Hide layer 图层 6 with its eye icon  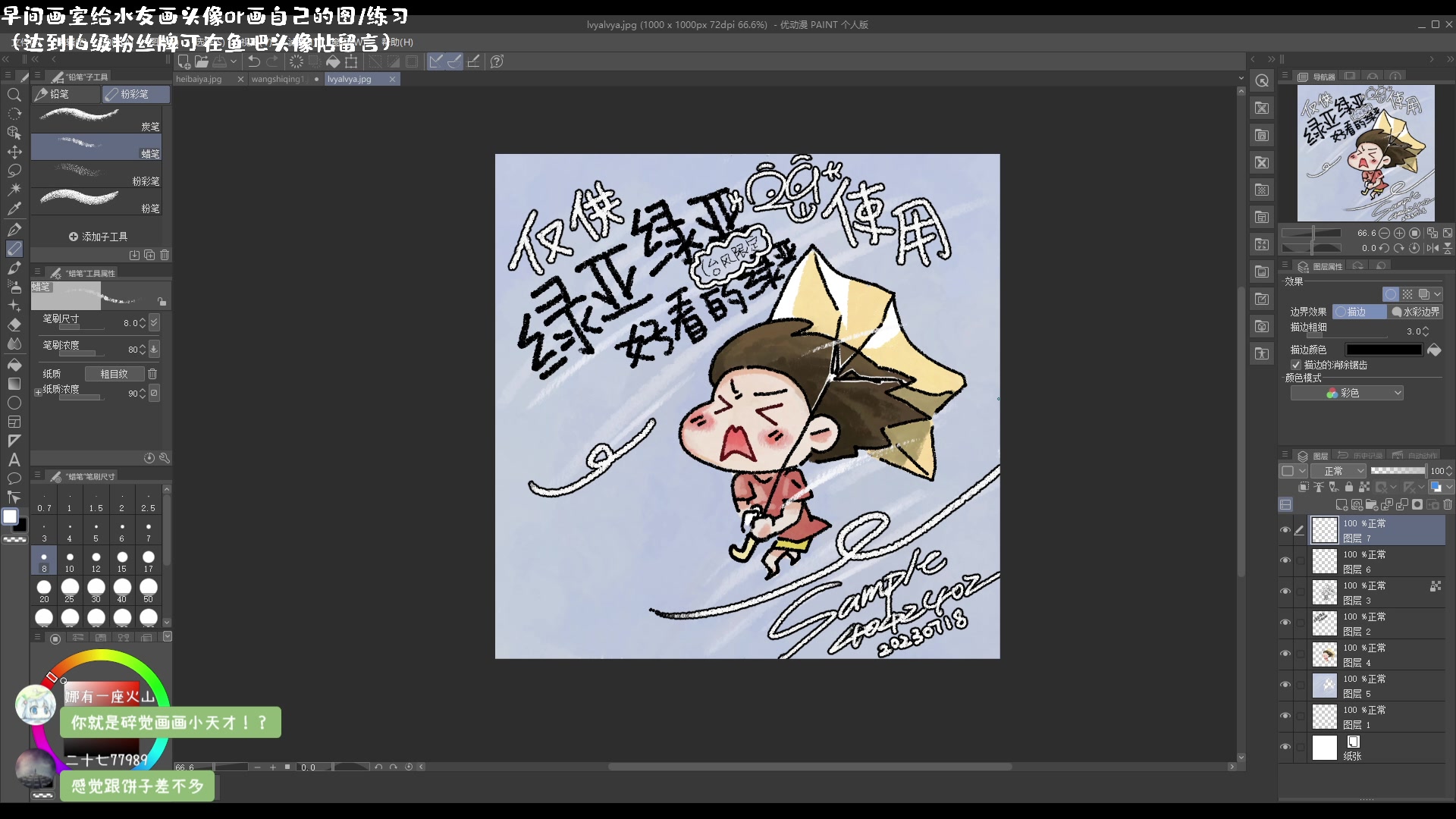click(1285, 561)
